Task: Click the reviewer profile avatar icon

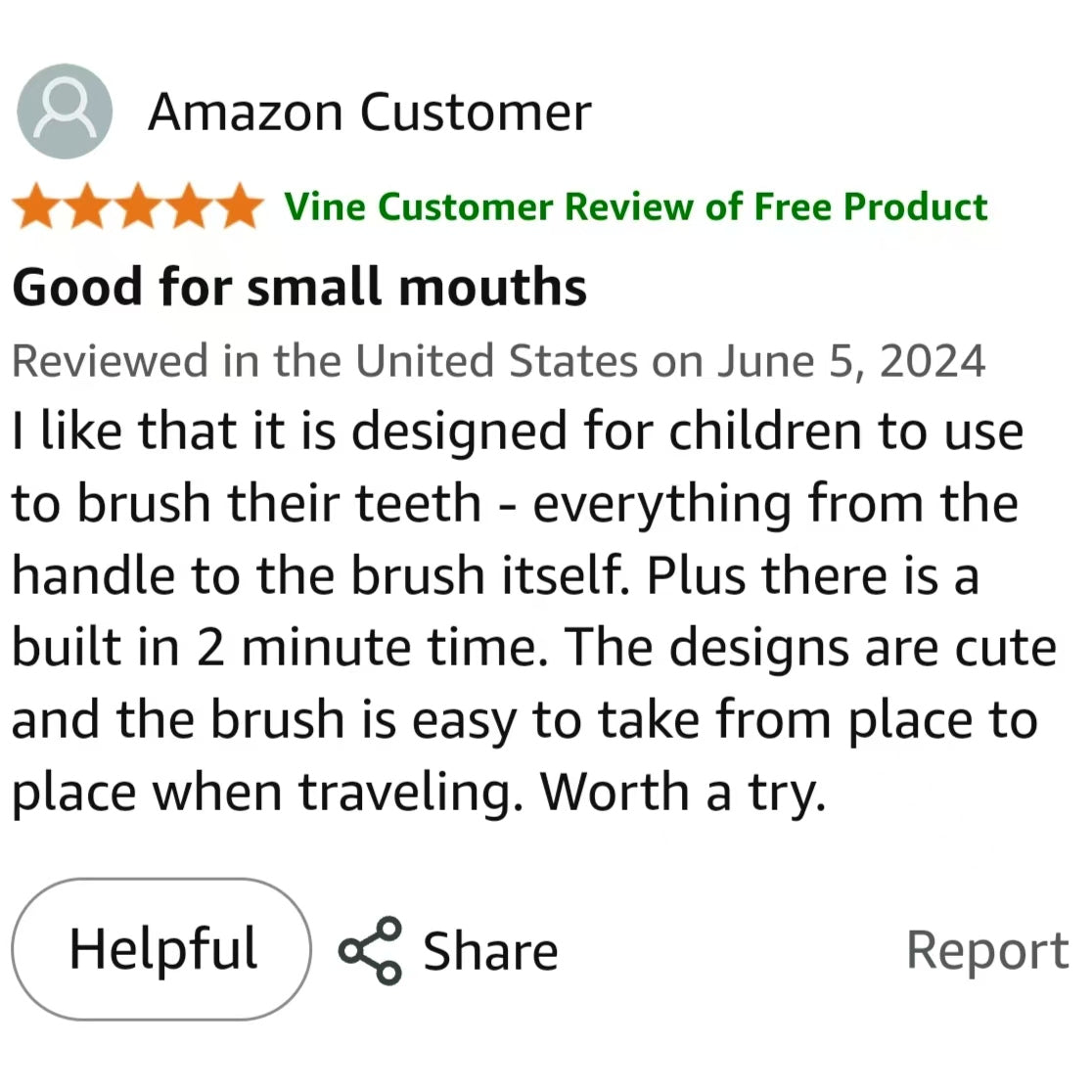Action: (65, 112)
